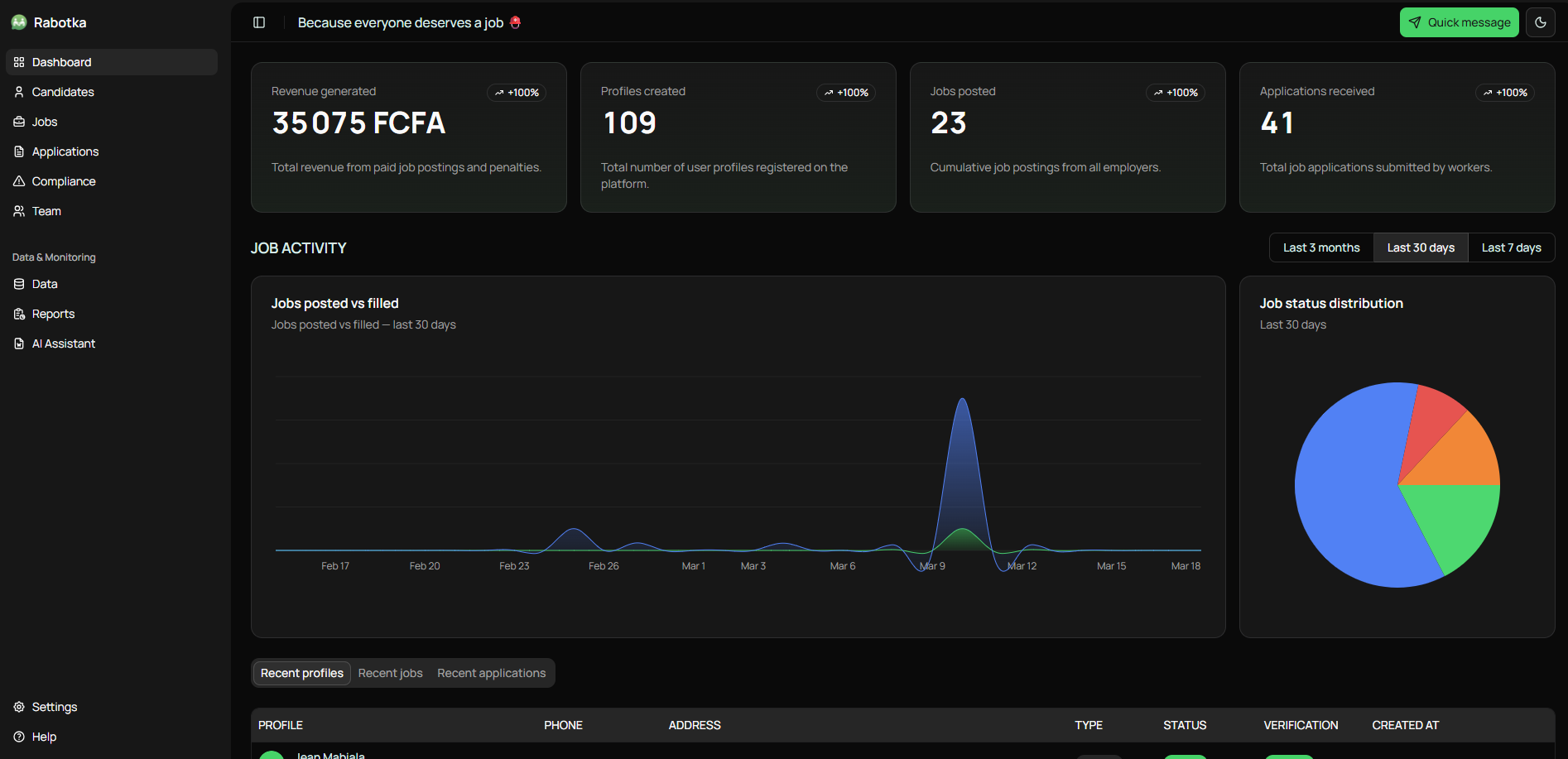Click the Applications document icon
The image size is (1568, 759).
[19, 151]
